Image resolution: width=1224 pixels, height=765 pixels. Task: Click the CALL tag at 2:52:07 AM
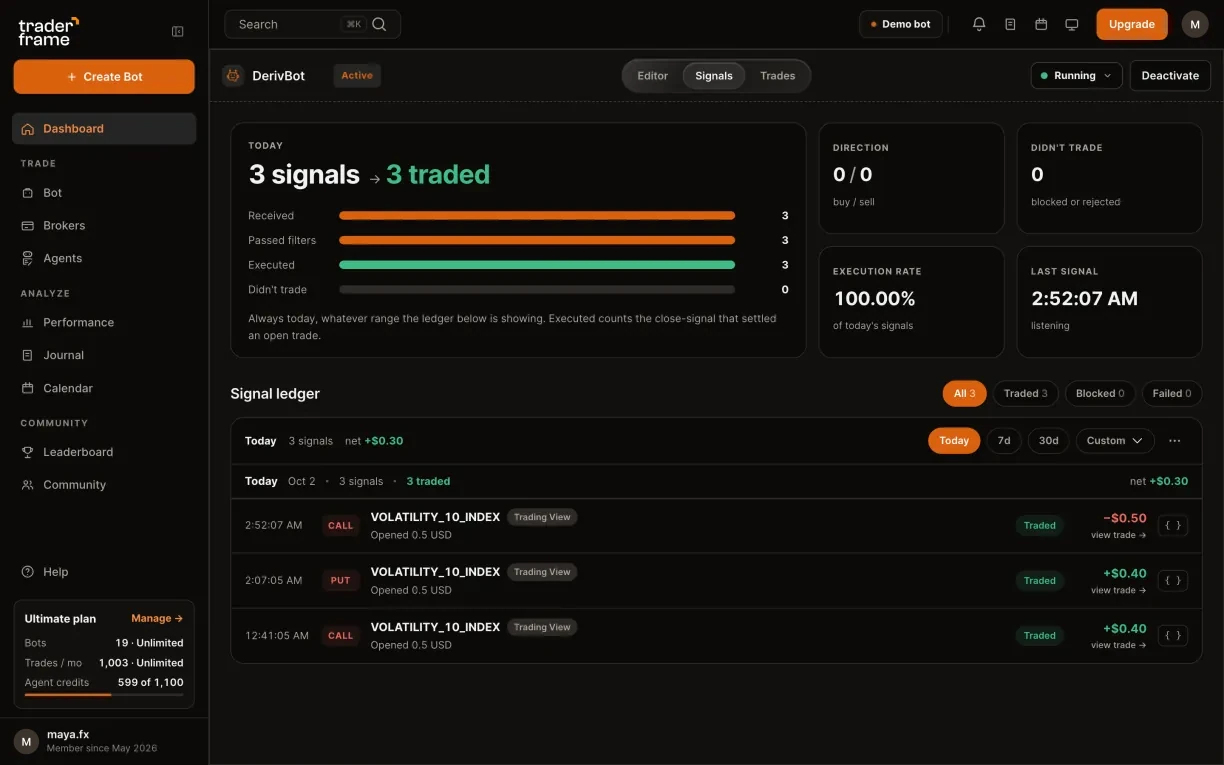pos(341,526)
